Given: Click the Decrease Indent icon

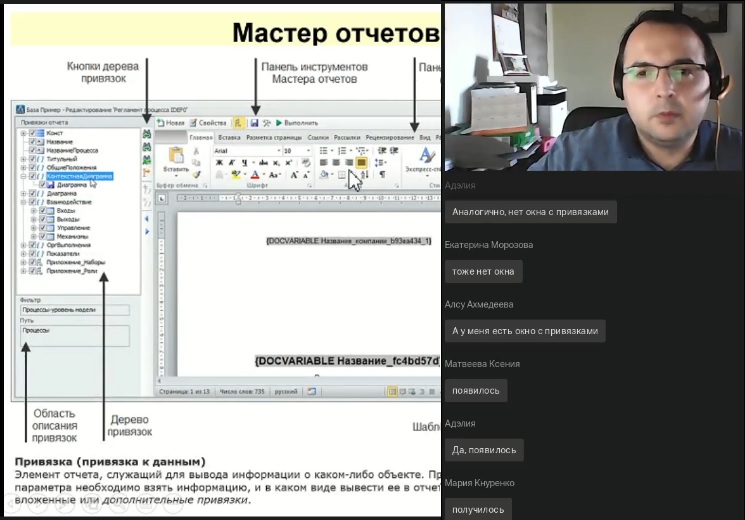Looking at the screenshot, I should [382, 151].
